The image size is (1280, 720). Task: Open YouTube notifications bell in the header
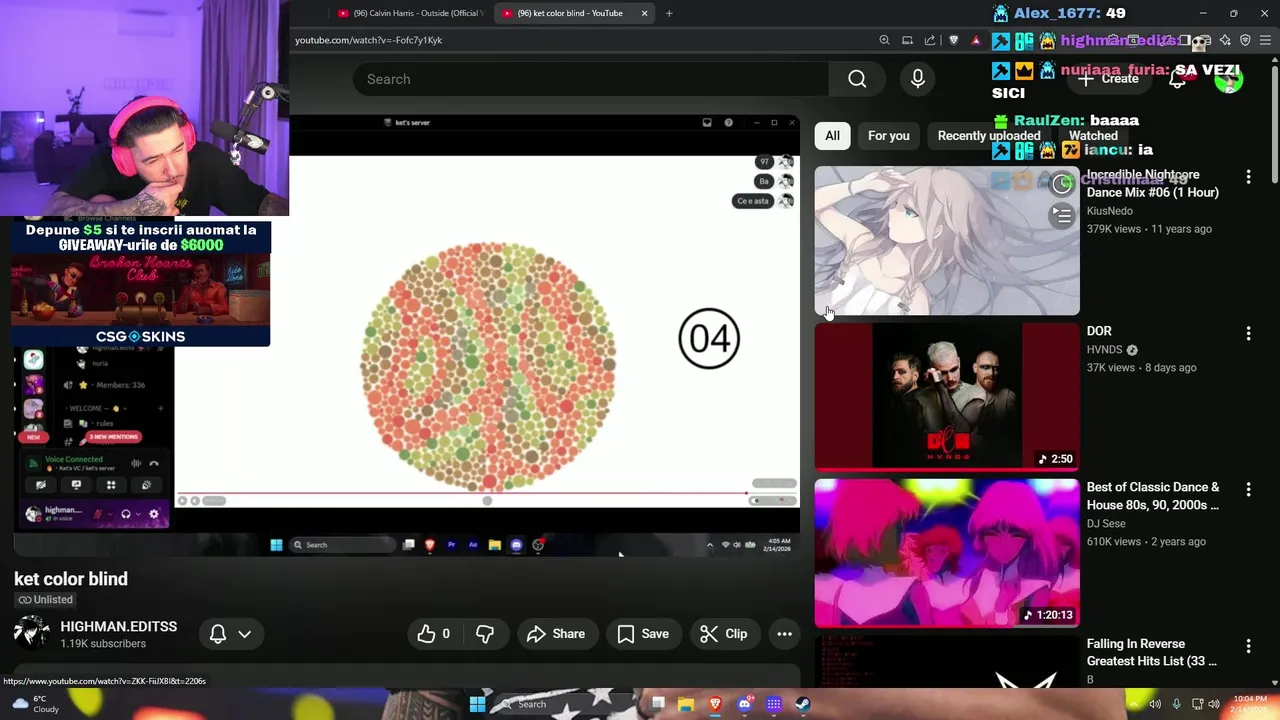[x=1177, y=80]
